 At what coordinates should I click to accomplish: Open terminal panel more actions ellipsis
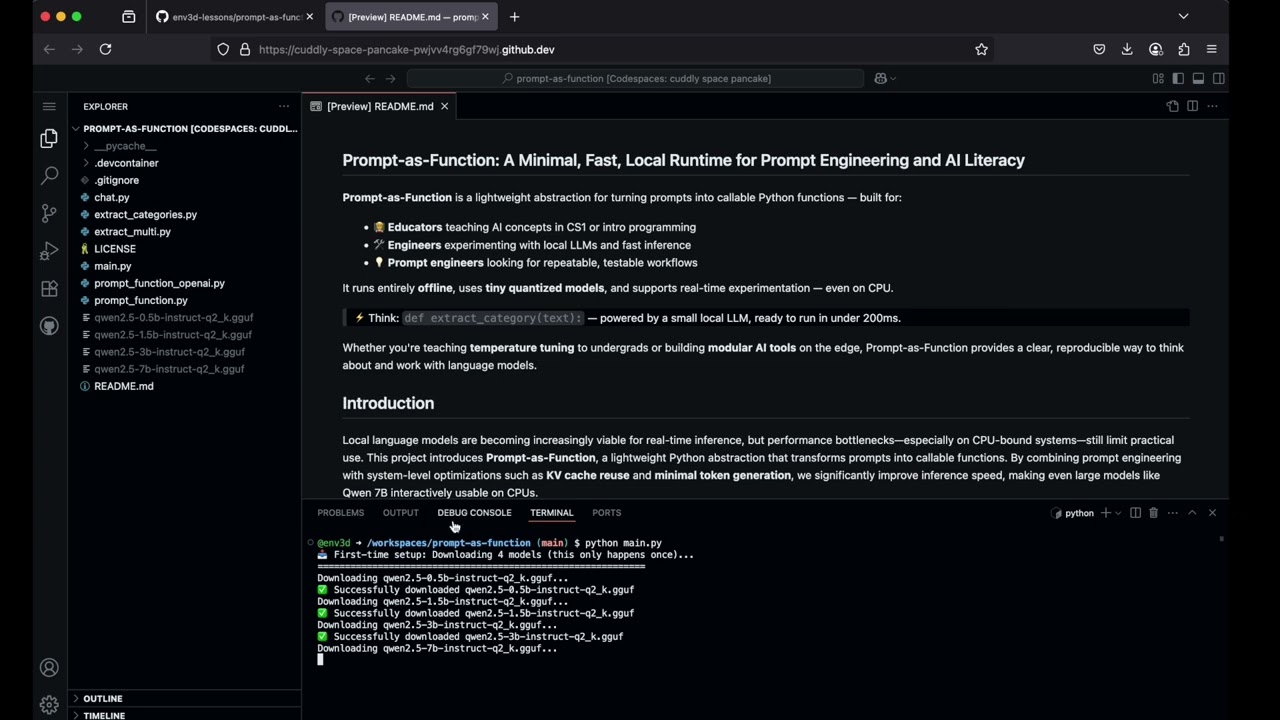(1172, 513)
